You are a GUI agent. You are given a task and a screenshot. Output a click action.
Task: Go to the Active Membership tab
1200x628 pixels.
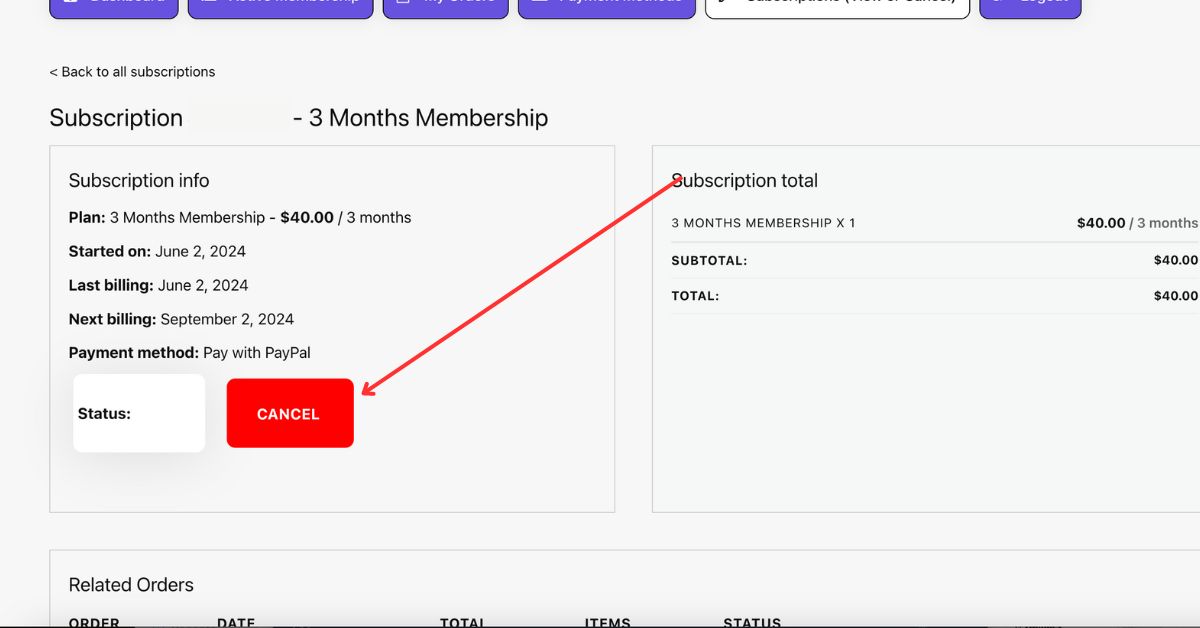tap(280, 6)
